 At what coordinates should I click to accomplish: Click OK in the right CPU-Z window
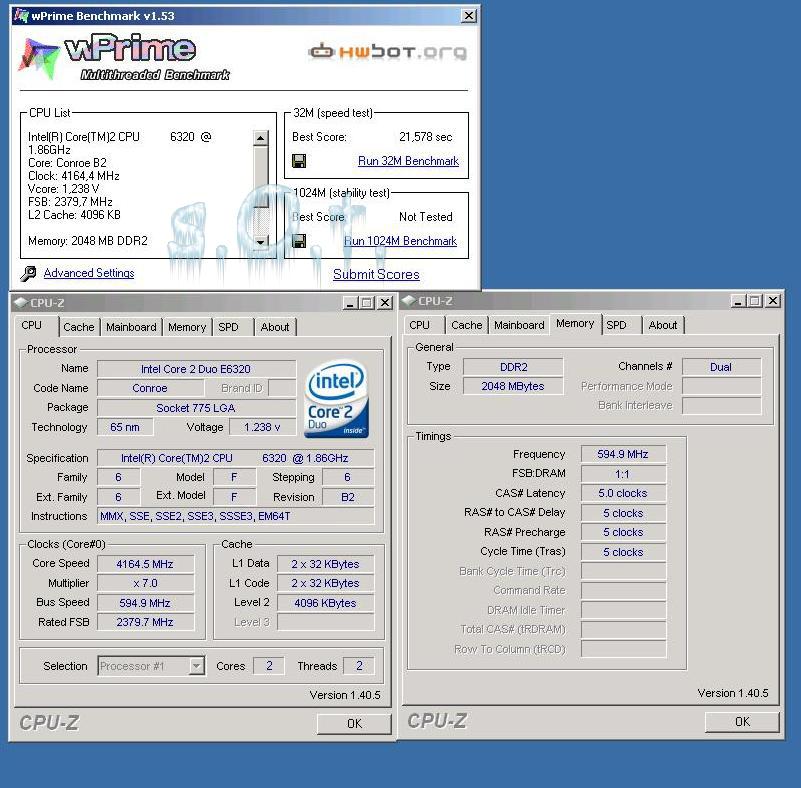click(742, 722)
